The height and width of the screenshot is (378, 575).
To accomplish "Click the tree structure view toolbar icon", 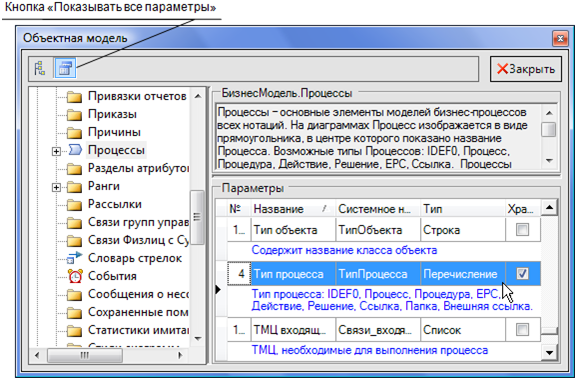I will (x=40, y=68).
